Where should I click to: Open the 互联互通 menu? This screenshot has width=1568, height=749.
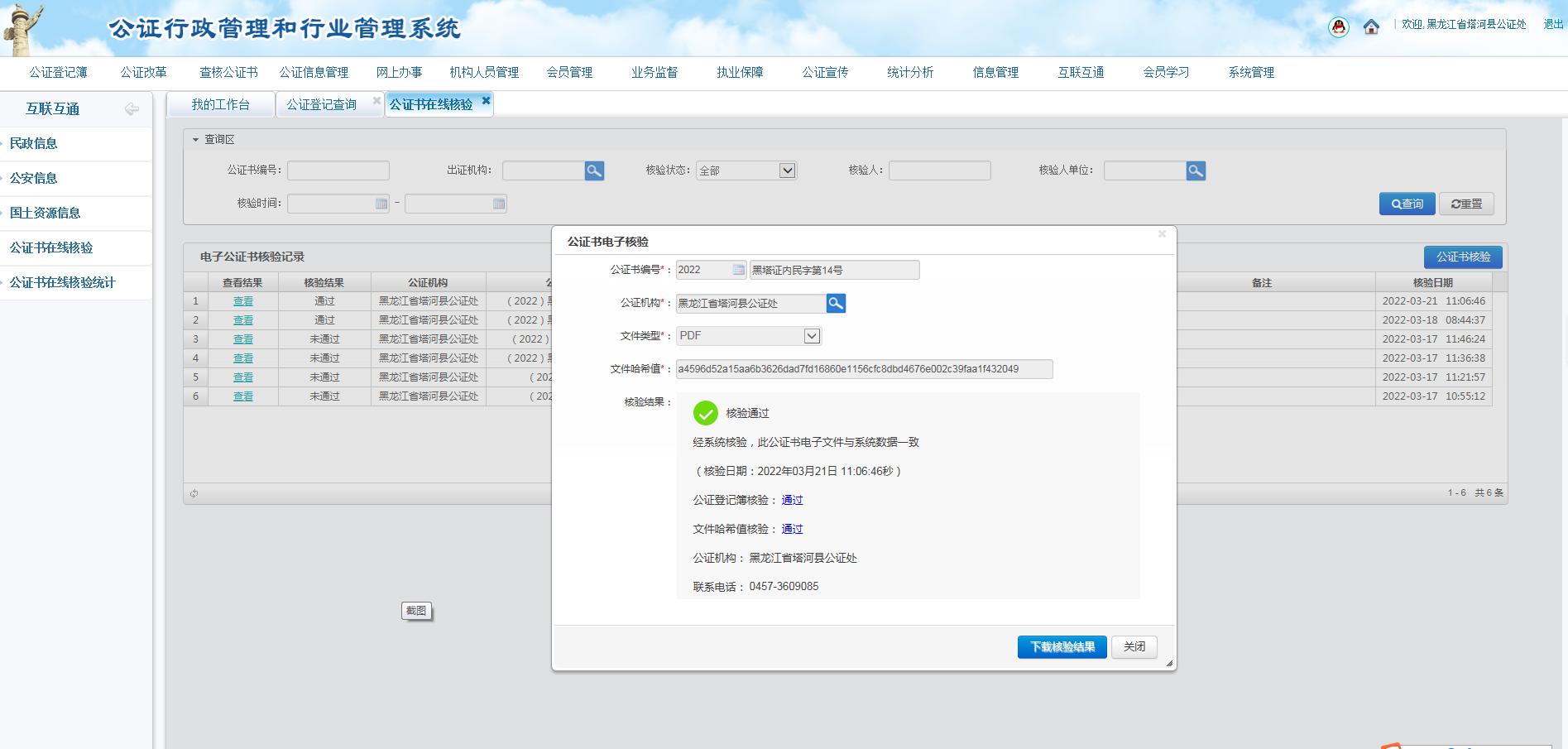point(1081,72)
